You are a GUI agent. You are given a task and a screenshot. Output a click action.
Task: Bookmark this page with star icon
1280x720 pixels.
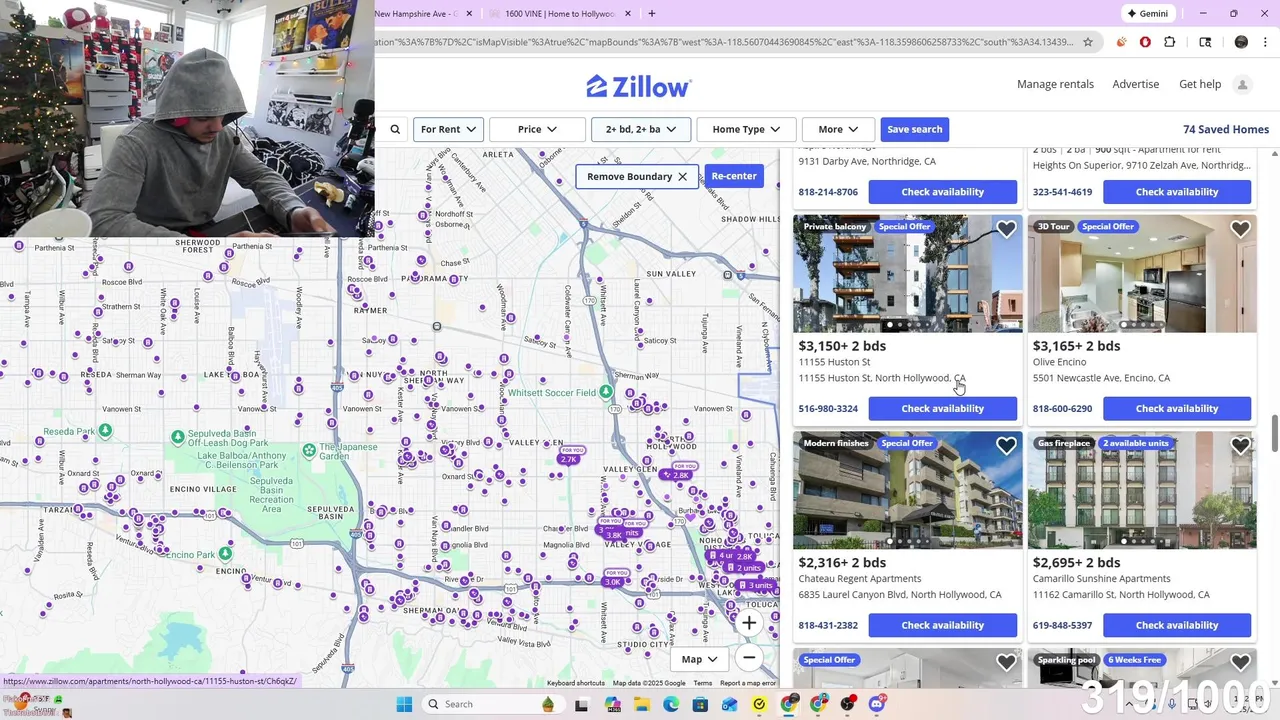[x=1088, y=42]
